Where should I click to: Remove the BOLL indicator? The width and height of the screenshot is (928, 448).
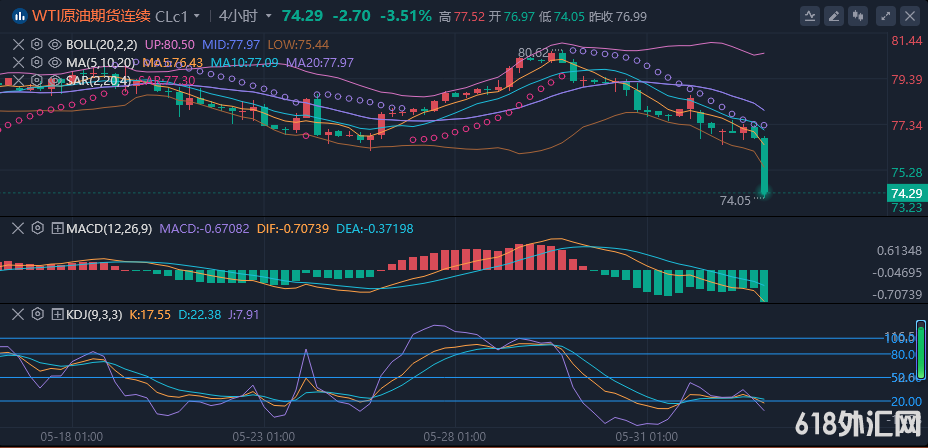click(18, 45)
